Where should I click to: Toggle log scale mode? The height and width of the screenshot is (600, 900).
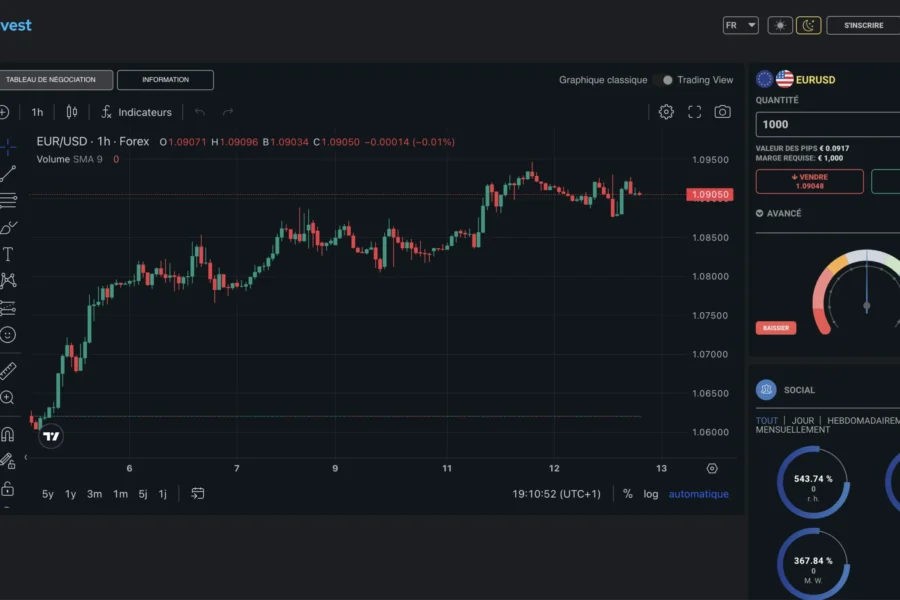pos(651,494)
